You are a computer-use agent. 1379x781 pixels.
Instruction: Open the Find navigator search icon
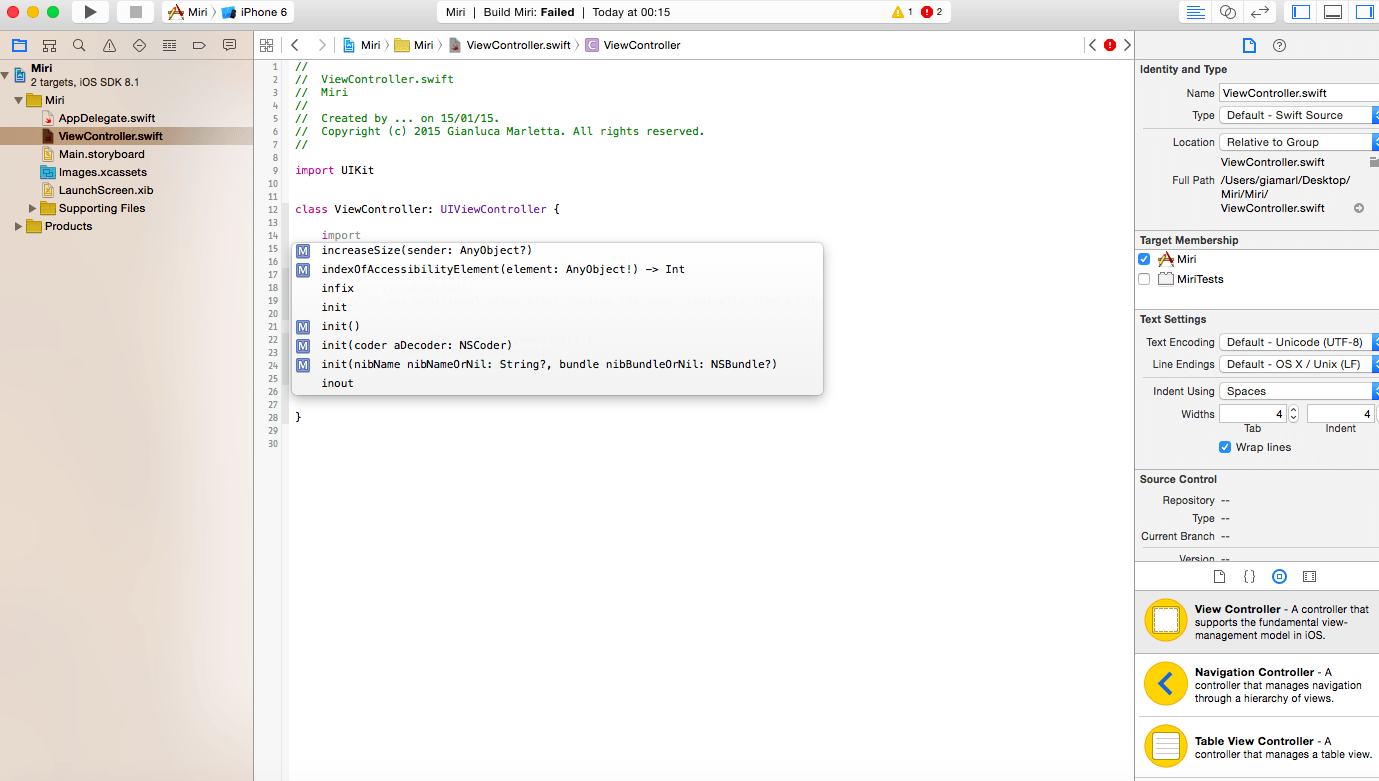coord(79,45)
